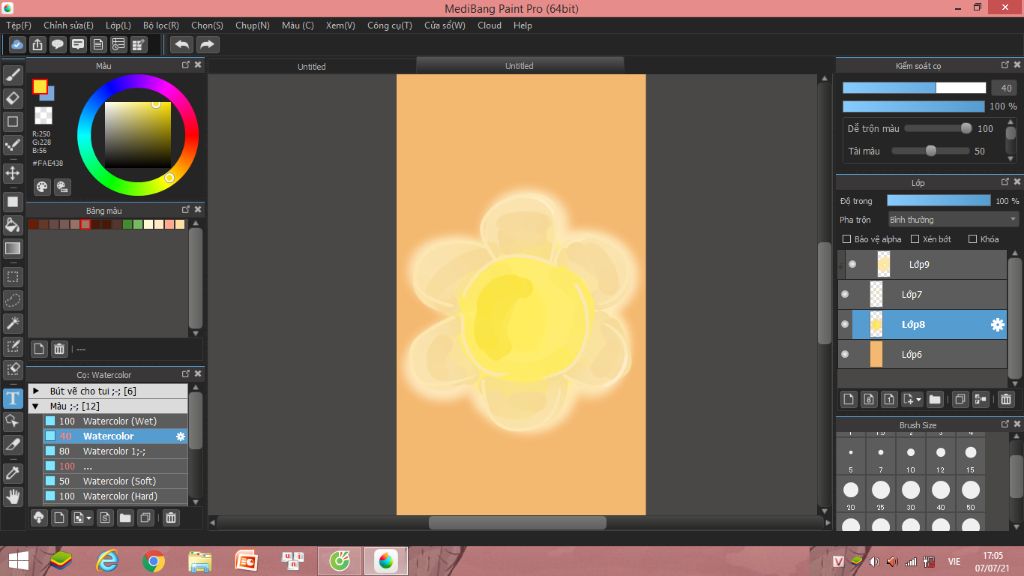Select the Lớp9 layer
The height and width of the screenshot is (576, 1024).
tap(922, 264)
